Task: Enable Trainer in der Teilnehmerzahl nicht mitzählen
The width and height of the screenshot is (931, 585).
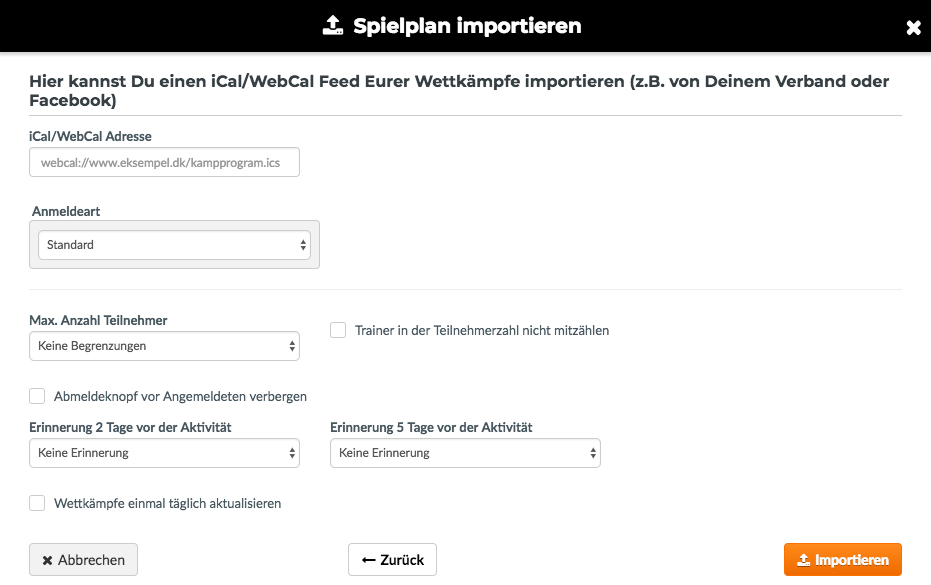Action: [338, 330]
